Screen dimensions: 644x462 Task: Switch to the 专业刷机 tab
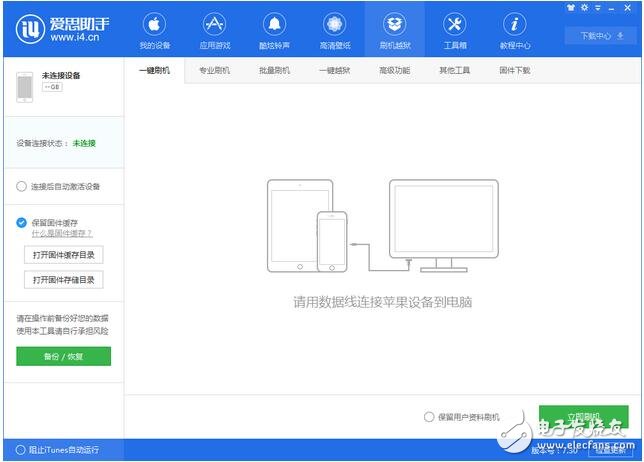pyautogui.click(x=214, y=70)
